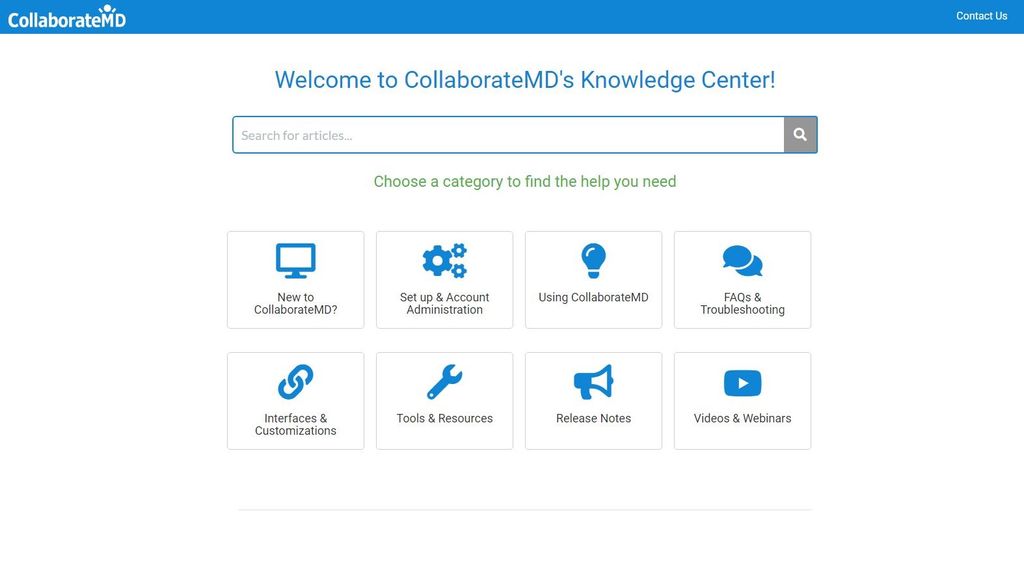1024x576 pixels.
Task: Click the chat bubbles icon for FAQs & Troubleshooting
Action: click(742, 261)
